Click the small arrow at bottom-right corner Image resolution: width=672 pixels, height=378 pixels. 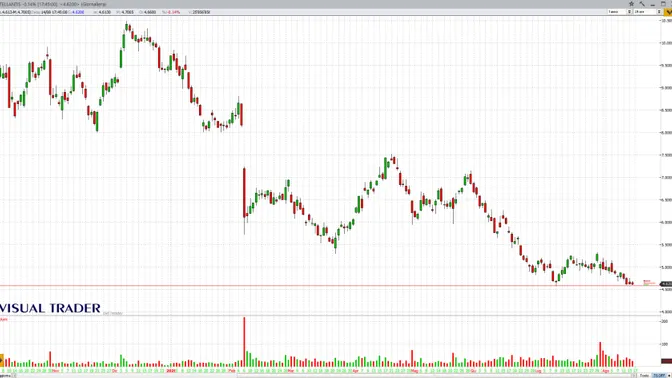tap(669, 375)
